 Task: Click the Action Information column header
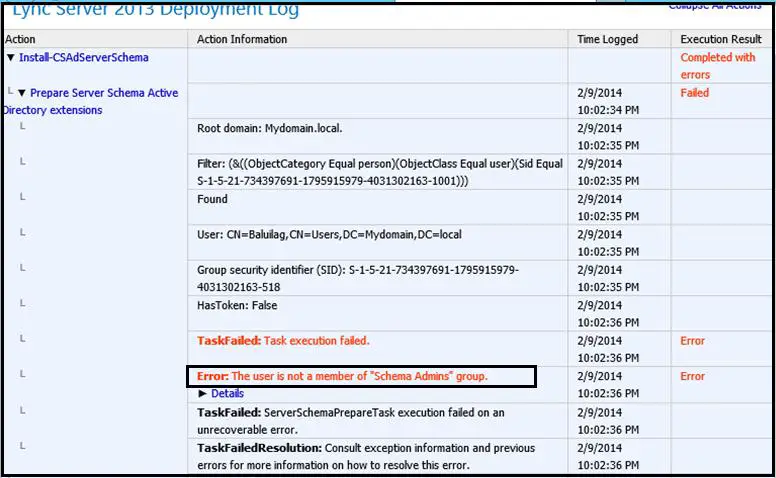[242, 39]
